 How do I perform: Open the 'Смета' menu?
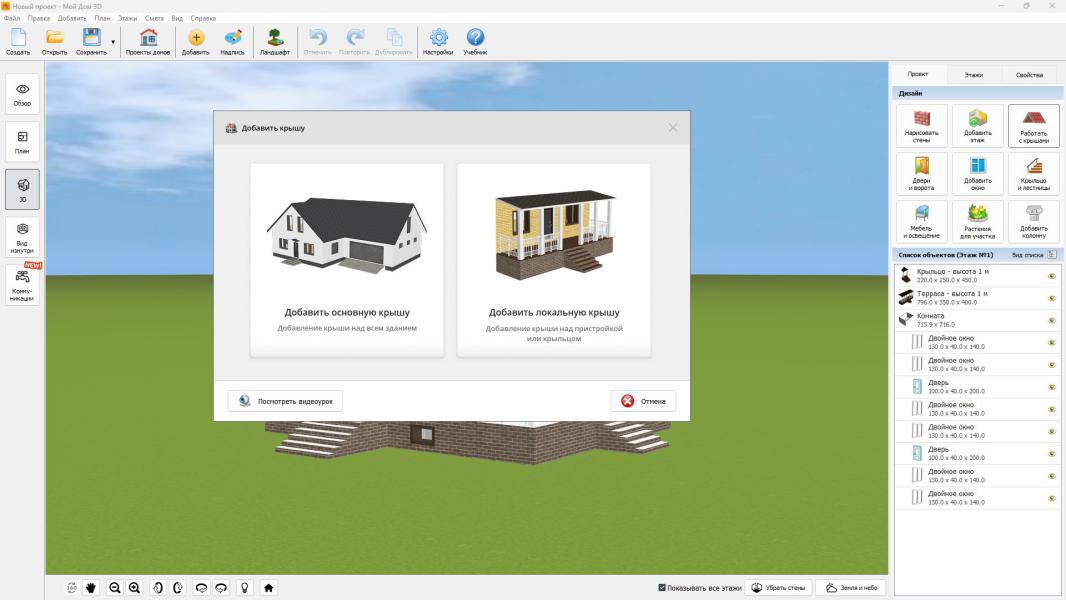[154, 18]
